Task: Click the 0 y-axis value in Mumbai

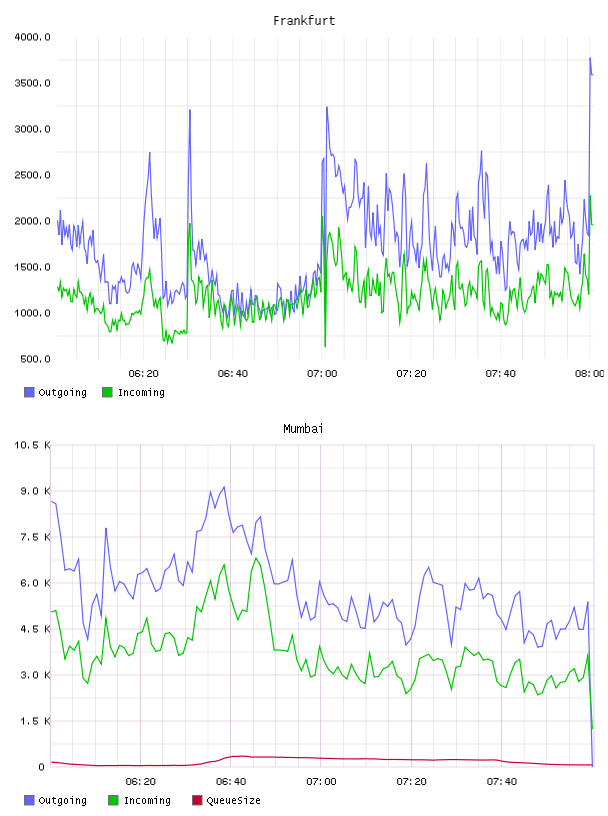Action: tap(42, 767)
